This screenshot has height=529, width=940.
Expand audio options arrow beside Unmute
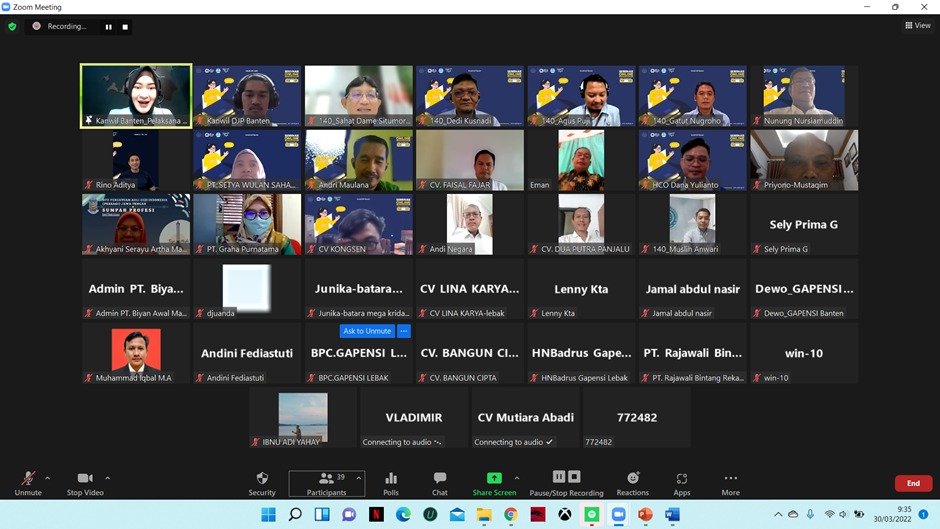click(x=48, y=478)
